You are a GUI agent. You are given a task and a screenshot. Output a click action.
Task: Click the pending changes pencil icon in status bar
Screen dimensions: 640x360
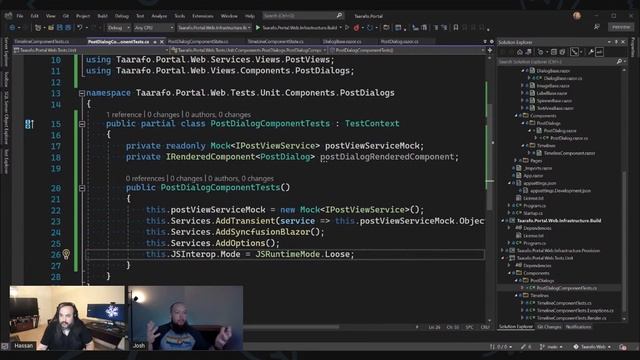(x=523, y=347)
